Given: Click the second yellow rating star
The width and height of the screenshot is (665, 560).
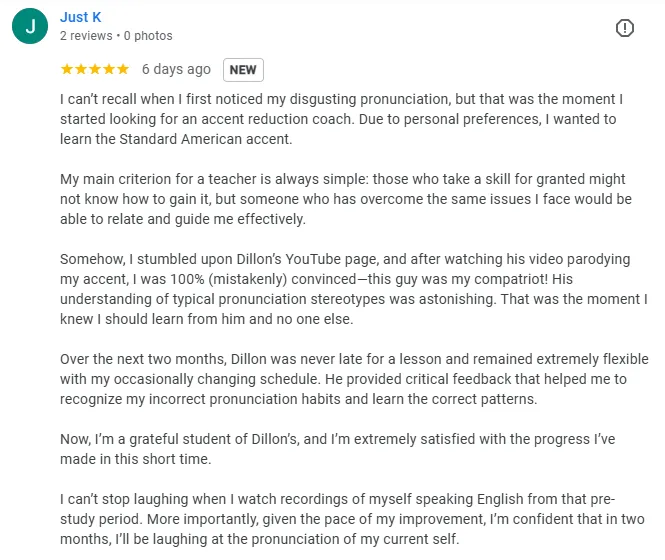Looking at the screenshot, I should tap(81, 69).
